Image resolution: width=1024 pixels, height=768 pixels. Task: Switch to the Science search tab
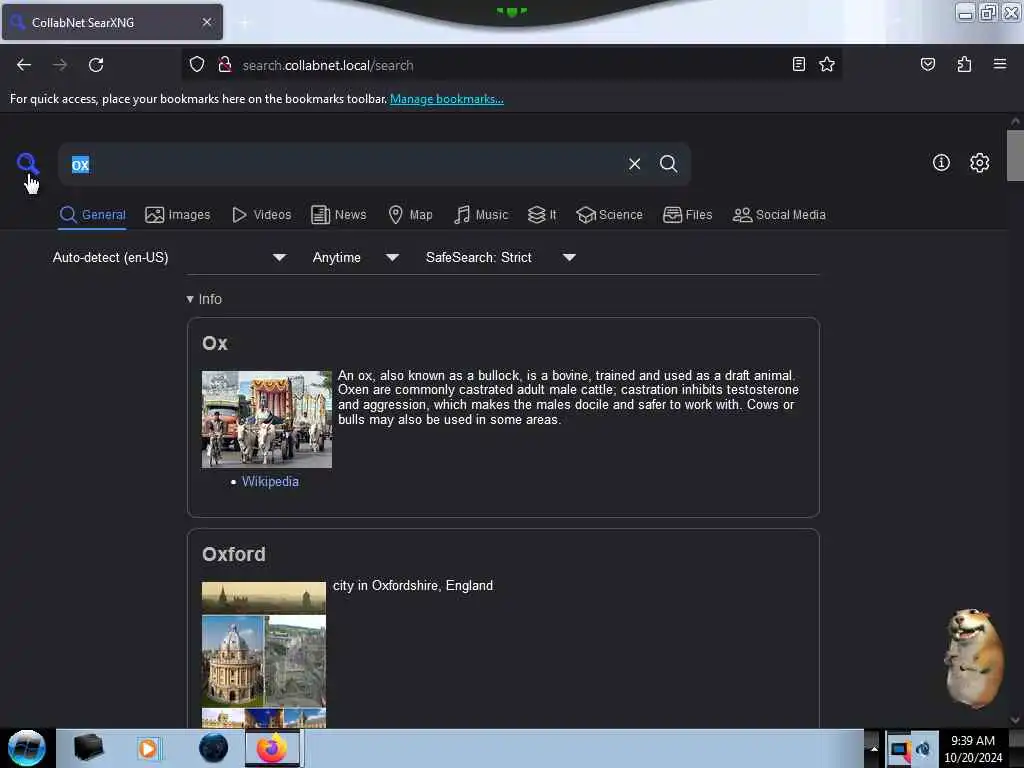point(609,215)
